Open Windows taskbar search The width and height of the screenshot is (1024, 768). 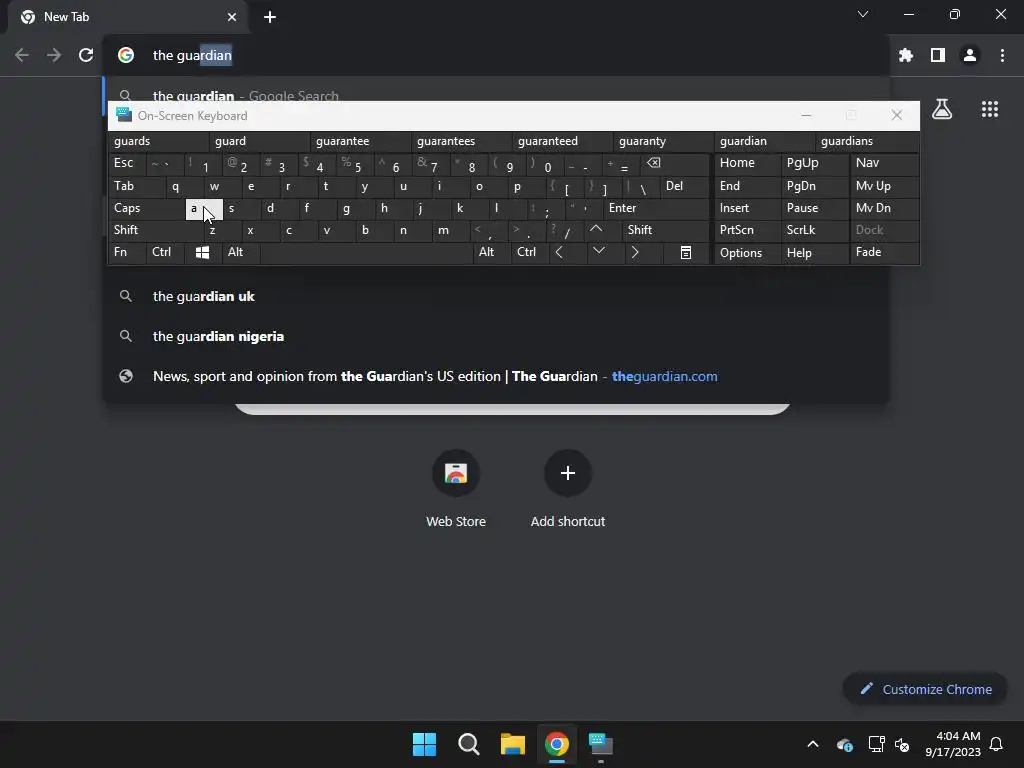468,744
